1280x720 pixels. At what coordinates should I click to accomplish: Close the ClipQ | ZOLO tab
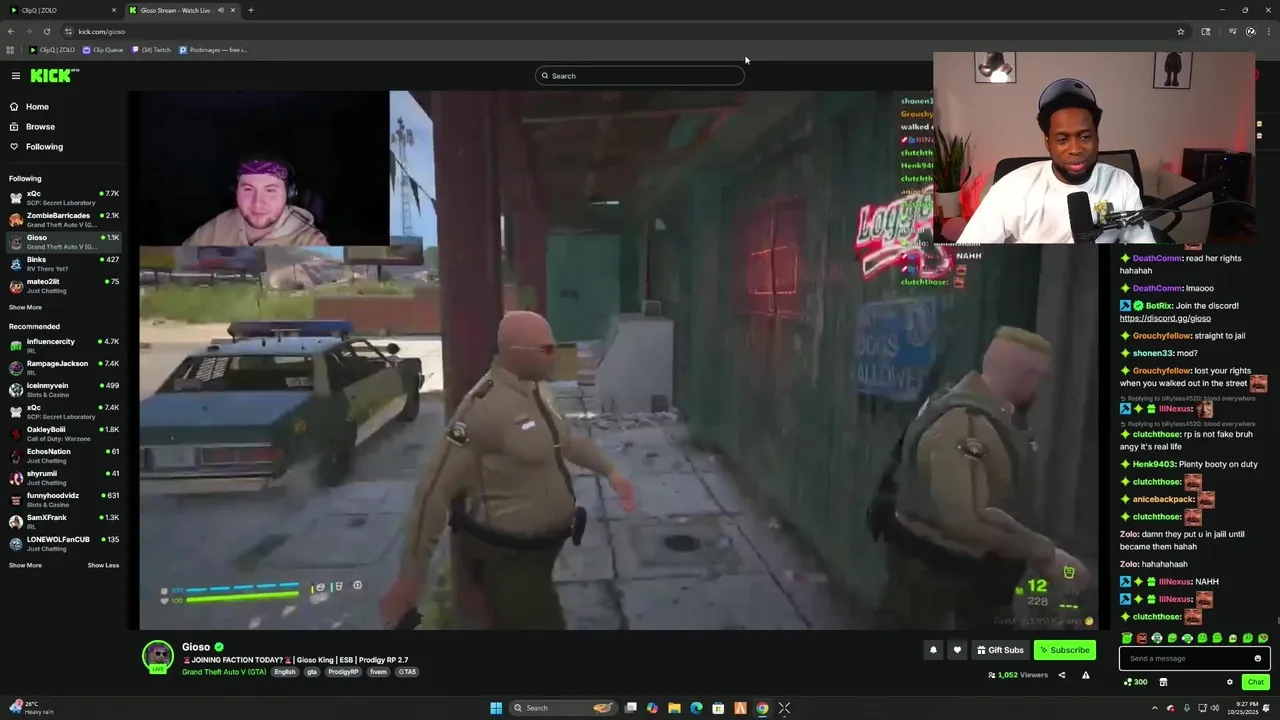113,10
